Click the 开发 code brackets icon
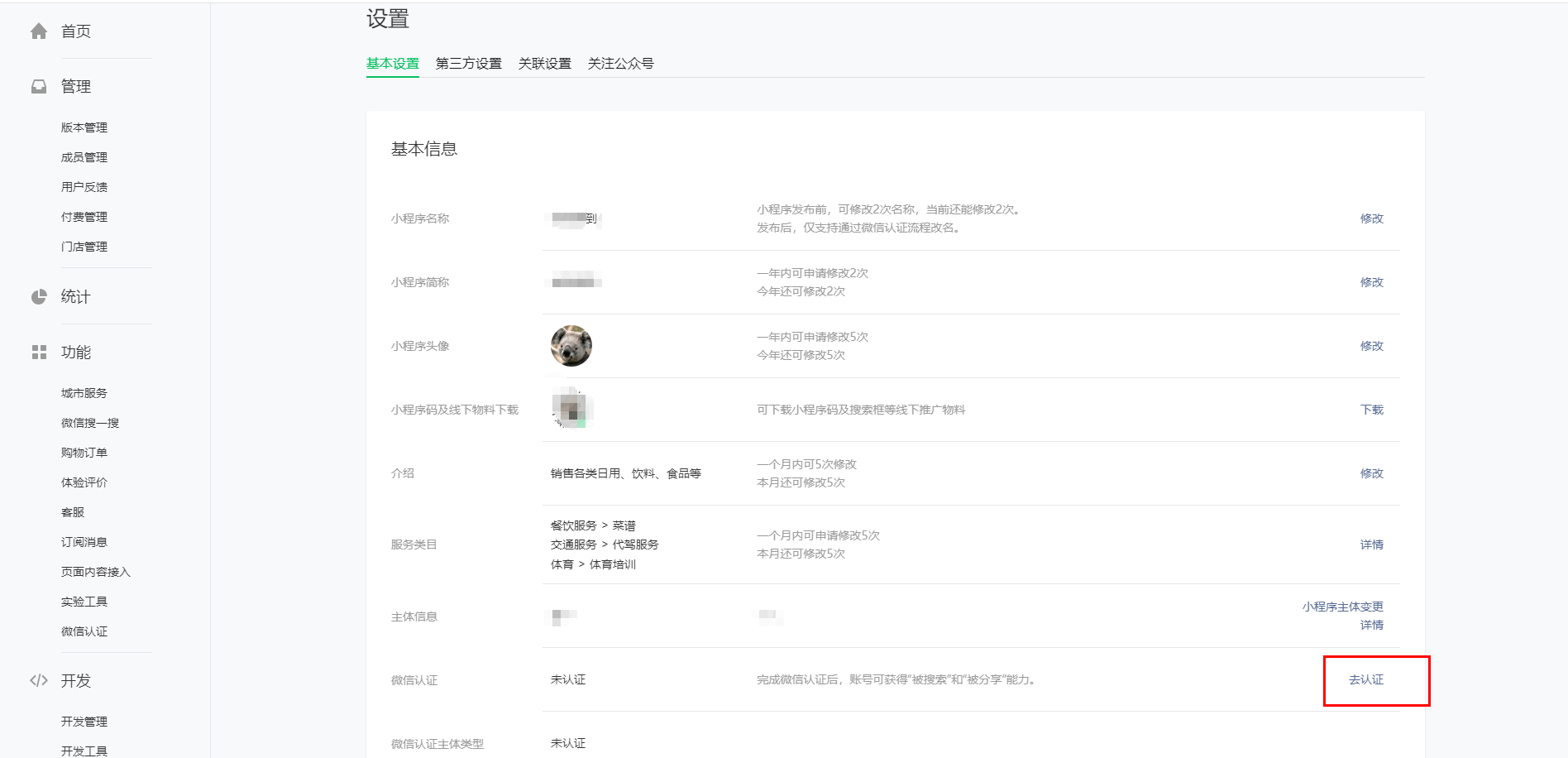Screen dimensions: 1568x758 point(39,681)
